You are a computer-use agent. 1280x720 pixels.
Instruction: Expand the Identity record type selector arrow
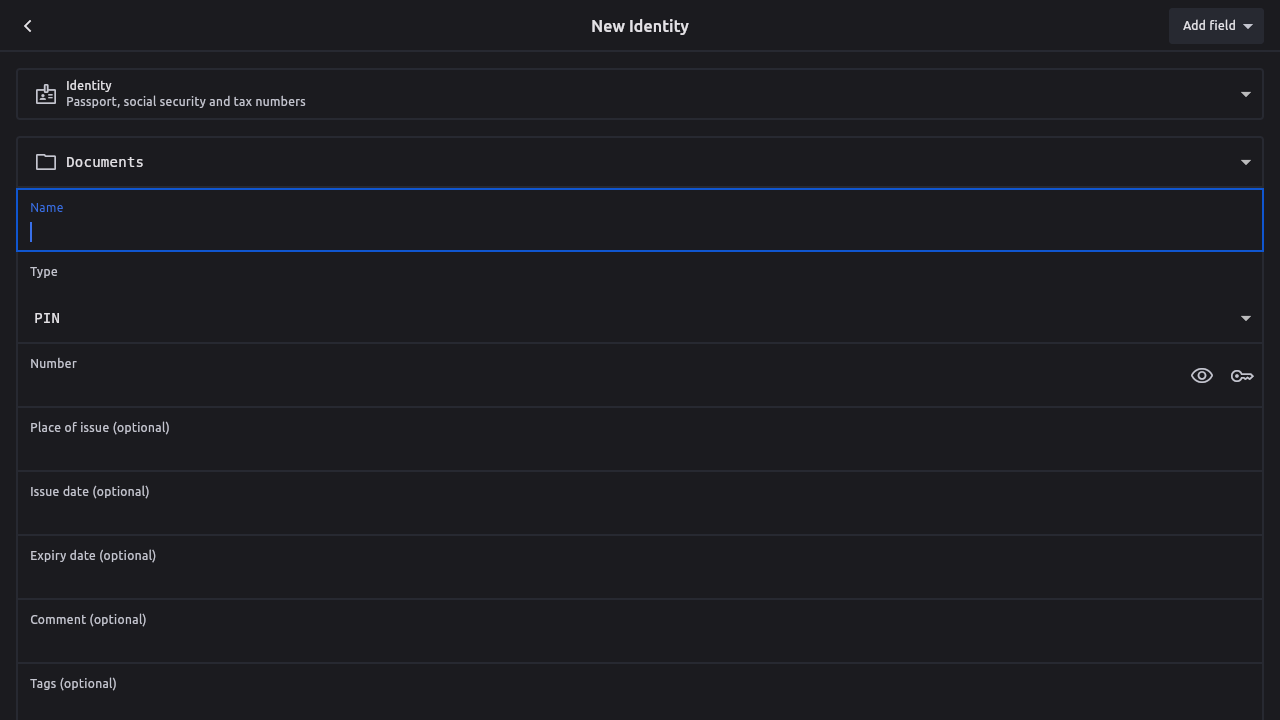point(1246,94)
